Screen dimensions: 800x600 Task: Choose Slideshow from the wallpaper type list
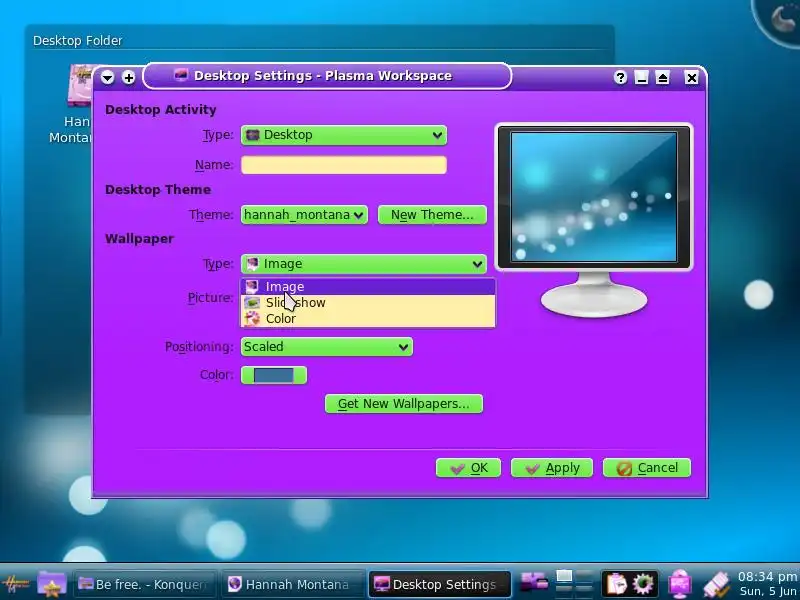click(367, 303)
